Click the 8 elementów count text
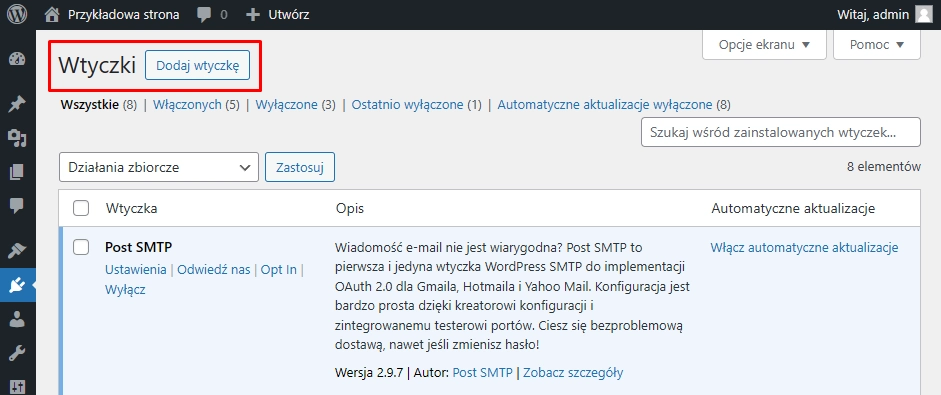Screen dimensions: 941x395 (883, 167)
